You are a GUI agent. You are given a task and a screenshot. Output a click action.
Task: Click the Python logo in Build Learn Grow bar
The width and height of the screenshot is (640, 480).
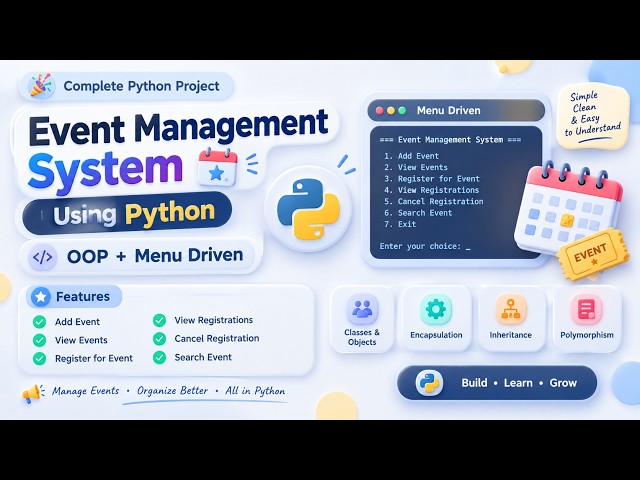pos(429,383)
